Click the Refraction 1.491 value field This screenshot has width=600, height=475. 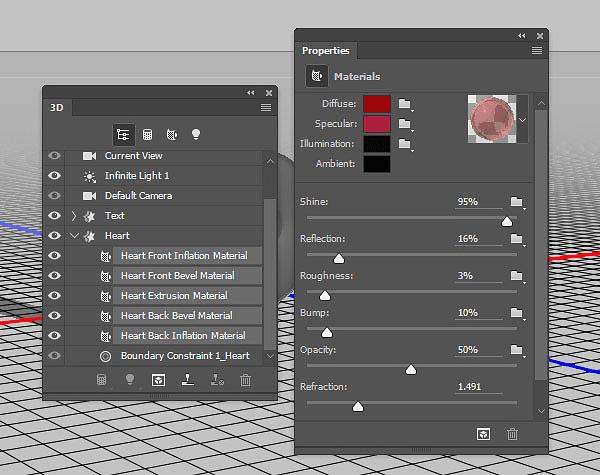(x=478, y=387)
